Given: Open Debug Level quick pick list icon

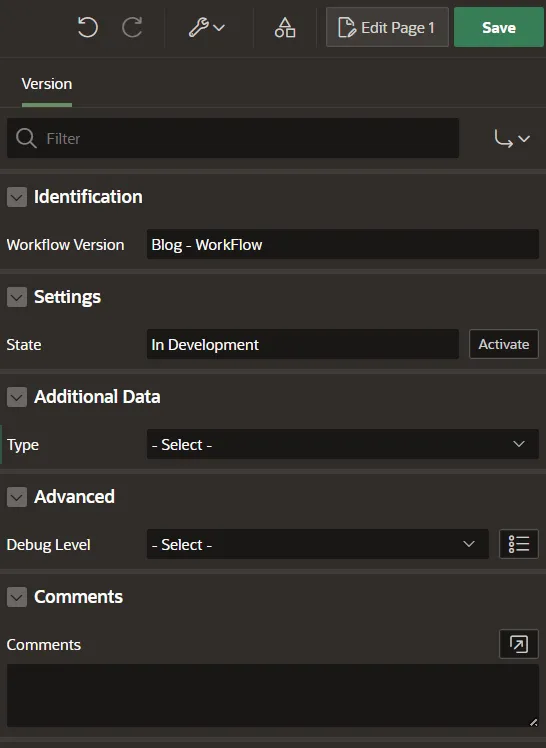Looking at the screenshot, I should [519, 544].
